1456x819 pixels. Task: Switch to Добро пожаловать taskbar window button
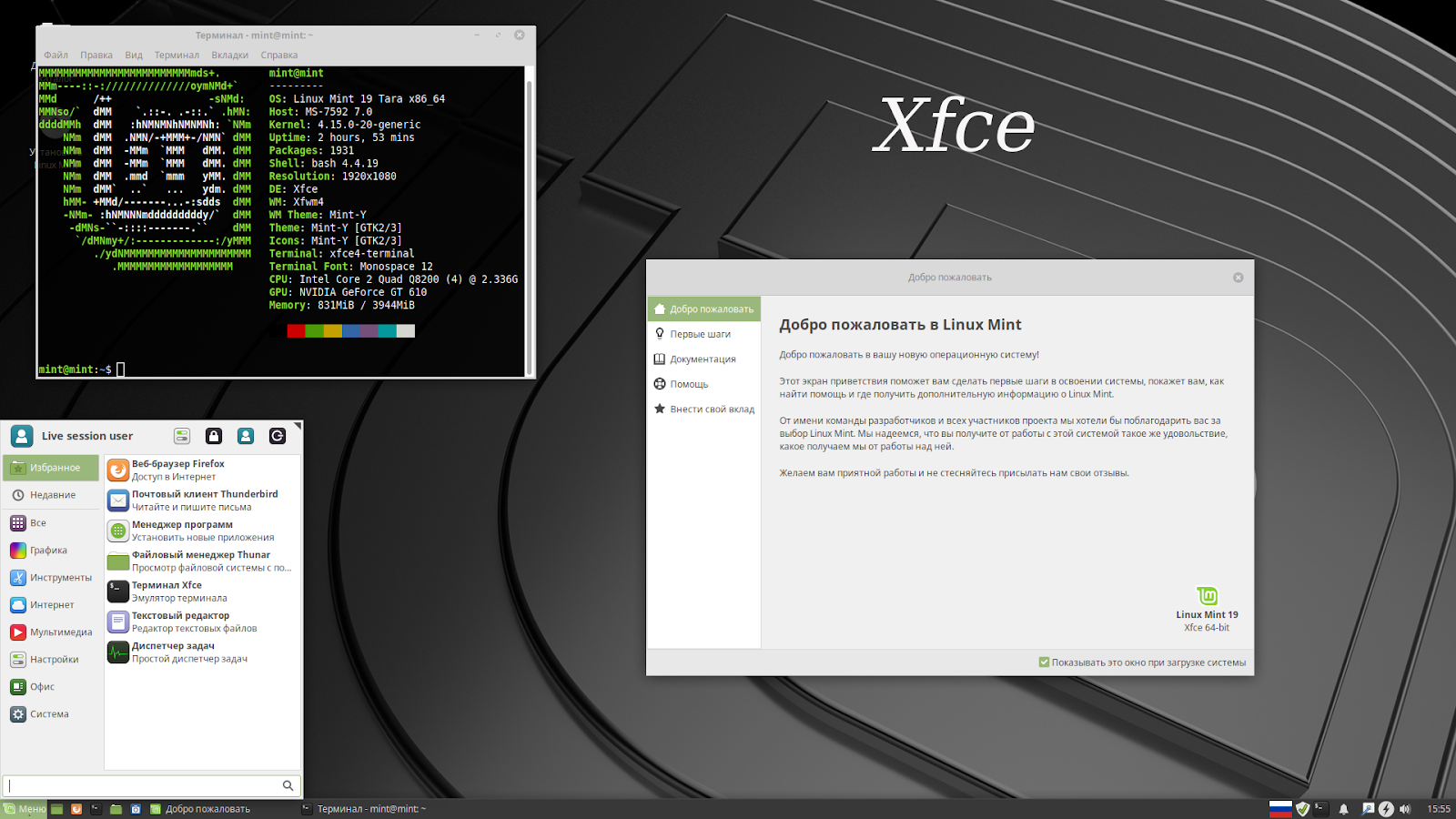point(221,809)
